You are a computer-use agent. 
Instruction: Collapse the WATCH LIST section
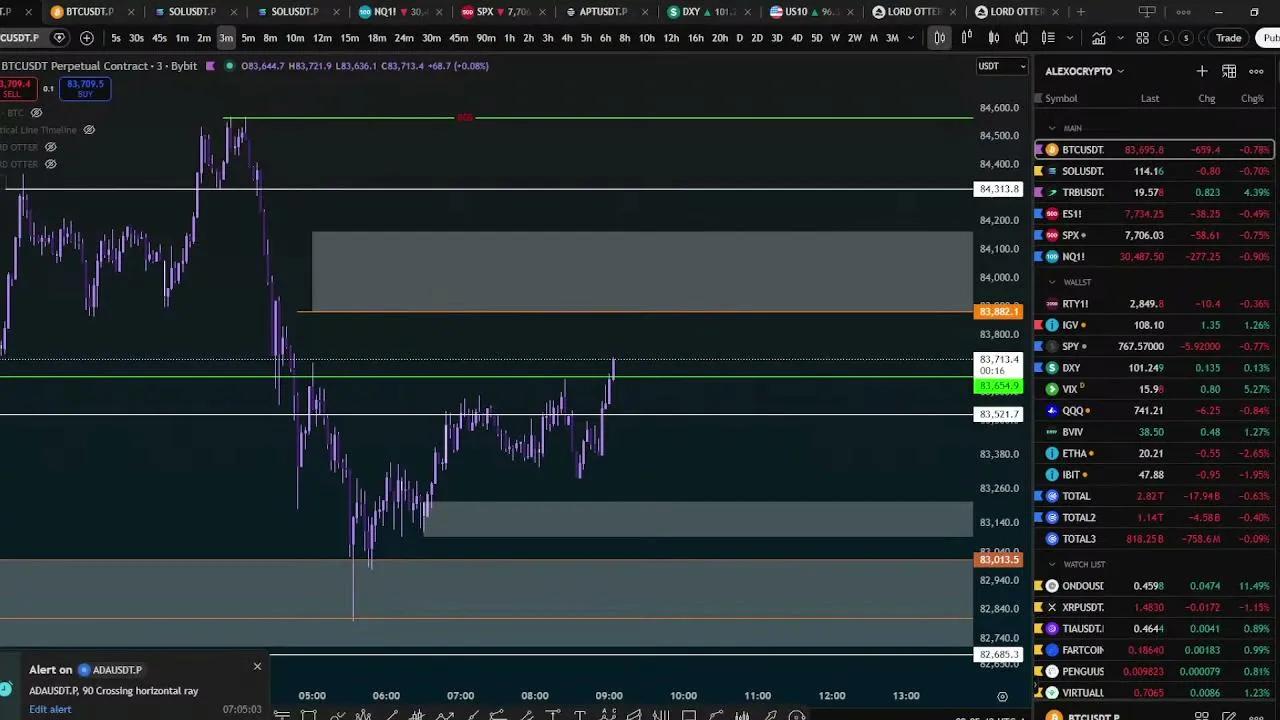1052,565
